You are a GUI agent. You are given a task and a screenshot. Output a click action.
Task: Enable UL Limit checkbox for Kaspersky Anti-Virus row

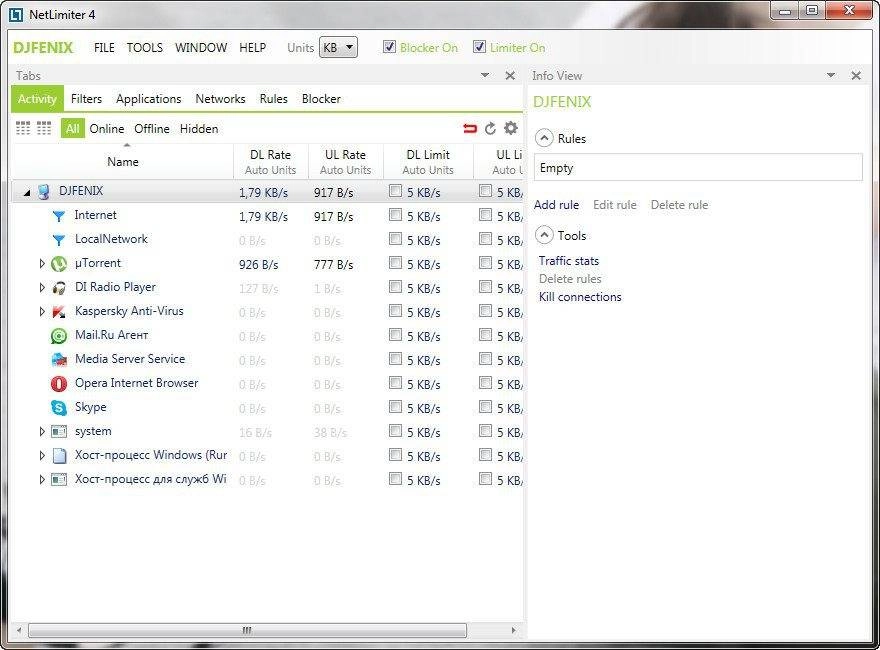point(485,311)
